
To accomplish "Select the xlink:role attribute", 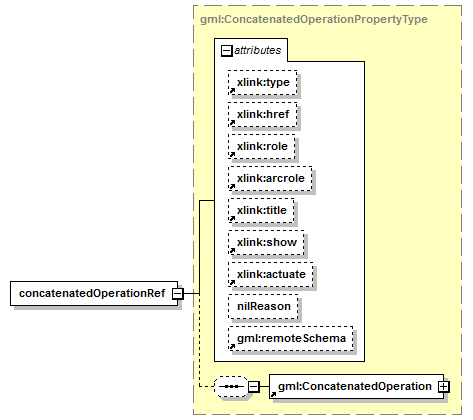I will tap(262, 146).
